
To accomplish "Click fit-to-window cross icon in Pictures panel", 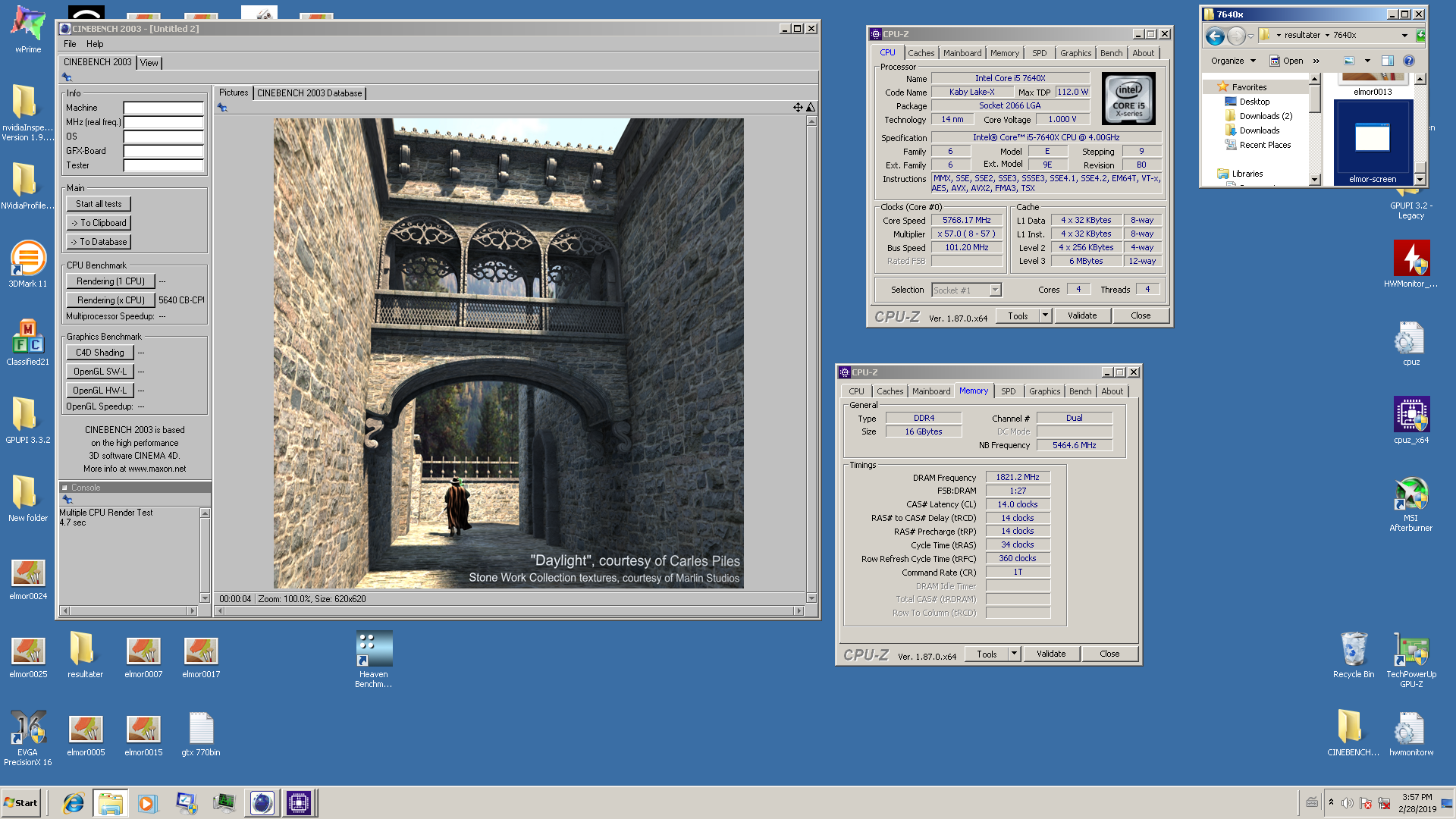I will [798, 108].
